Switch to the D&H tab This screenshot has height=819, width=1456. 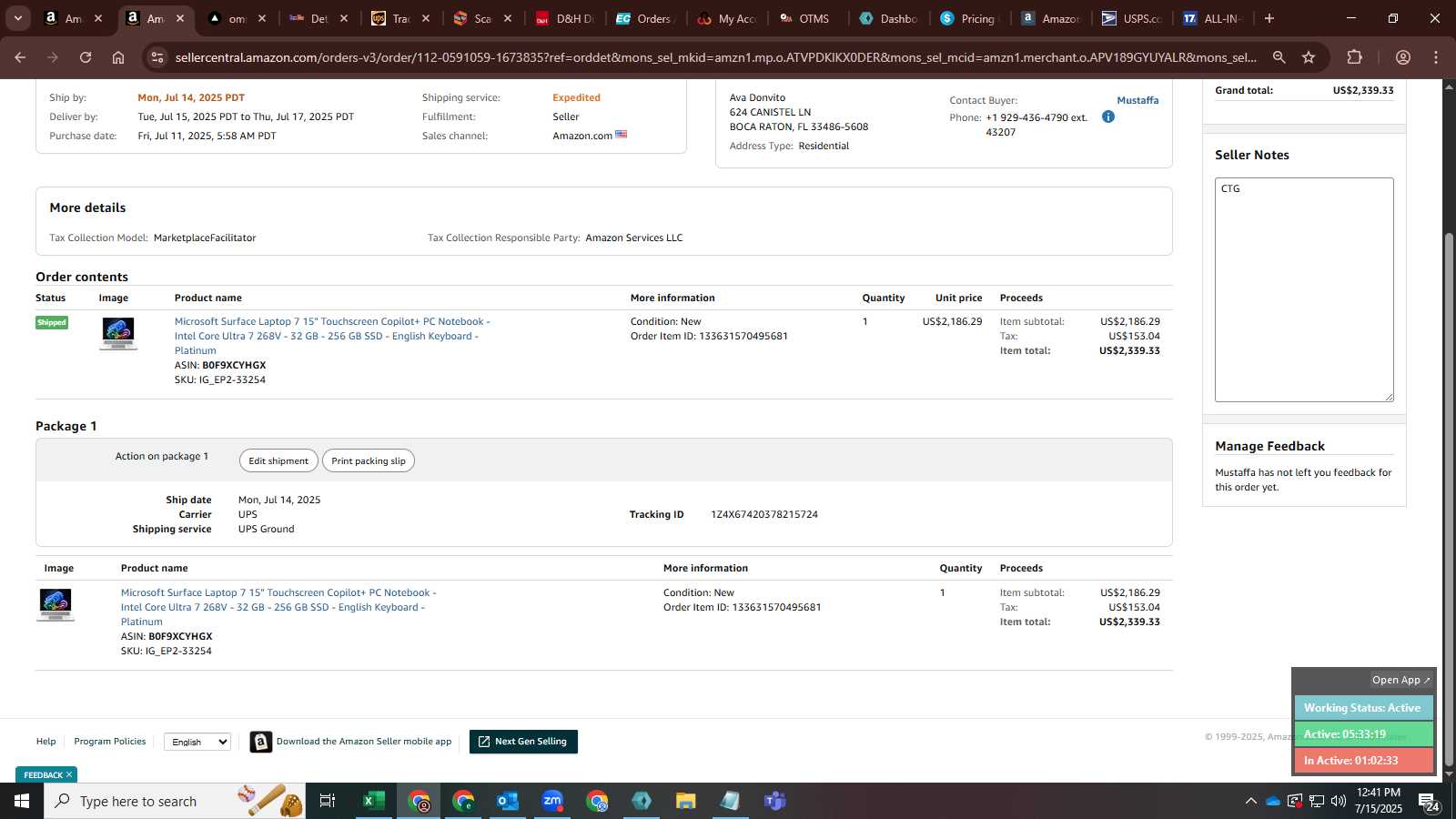click(564, 18)
